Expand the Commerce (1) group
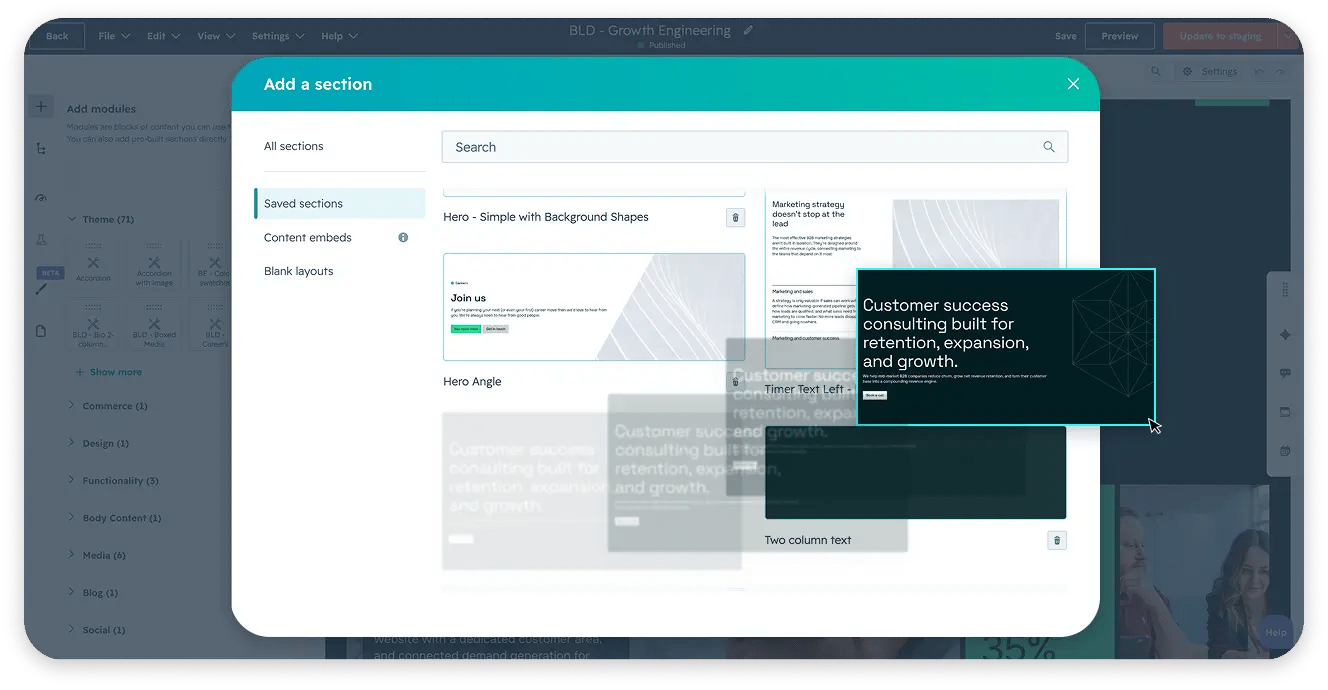This screenshot has width=1328, height=690. click(x=107, y=406)
